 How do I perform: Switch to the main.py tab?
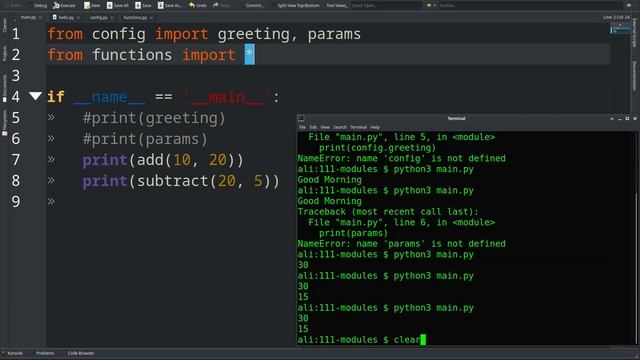pos(28,18)
